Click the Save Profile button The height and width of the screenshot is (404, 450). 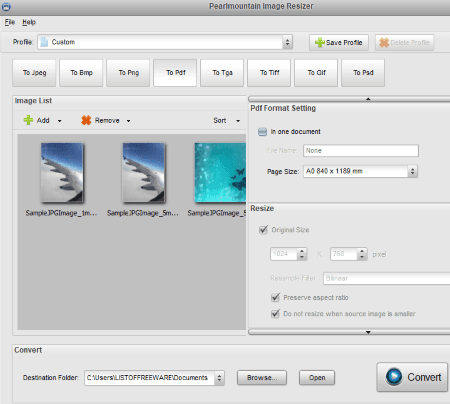coord(339,43)
